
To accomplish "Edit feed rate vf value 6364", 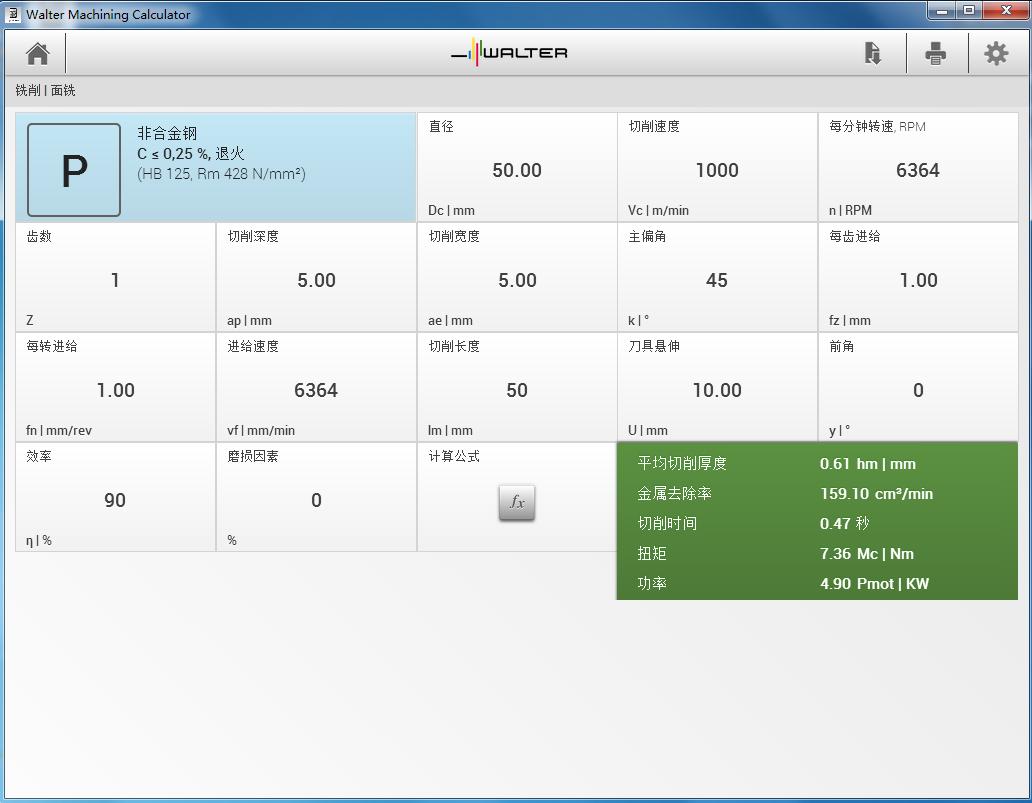I will (x=316, y=390).
